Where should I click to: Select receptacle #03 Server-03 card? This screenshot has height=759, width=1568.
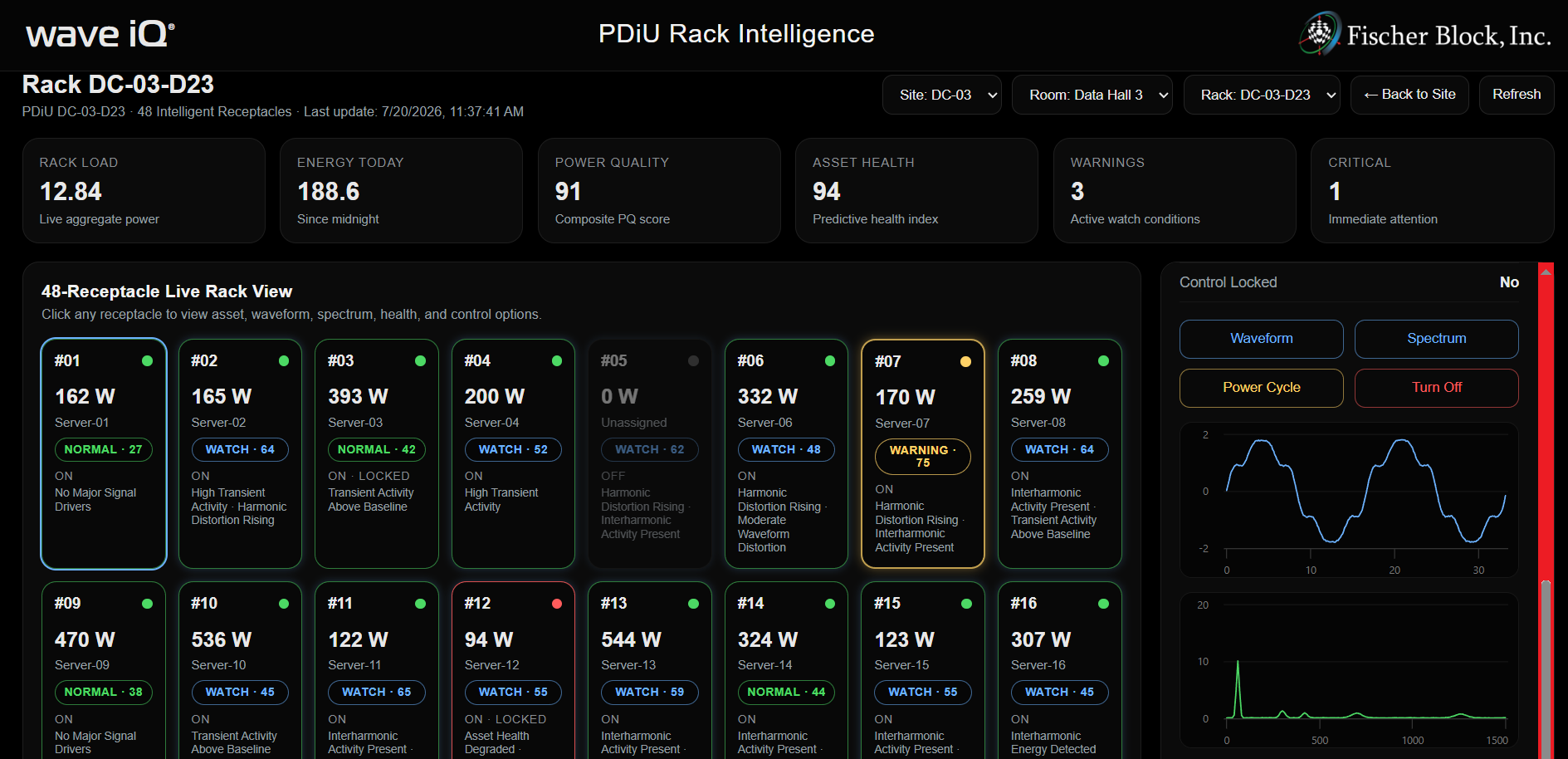pyautogui.click(x=377, y=453)
